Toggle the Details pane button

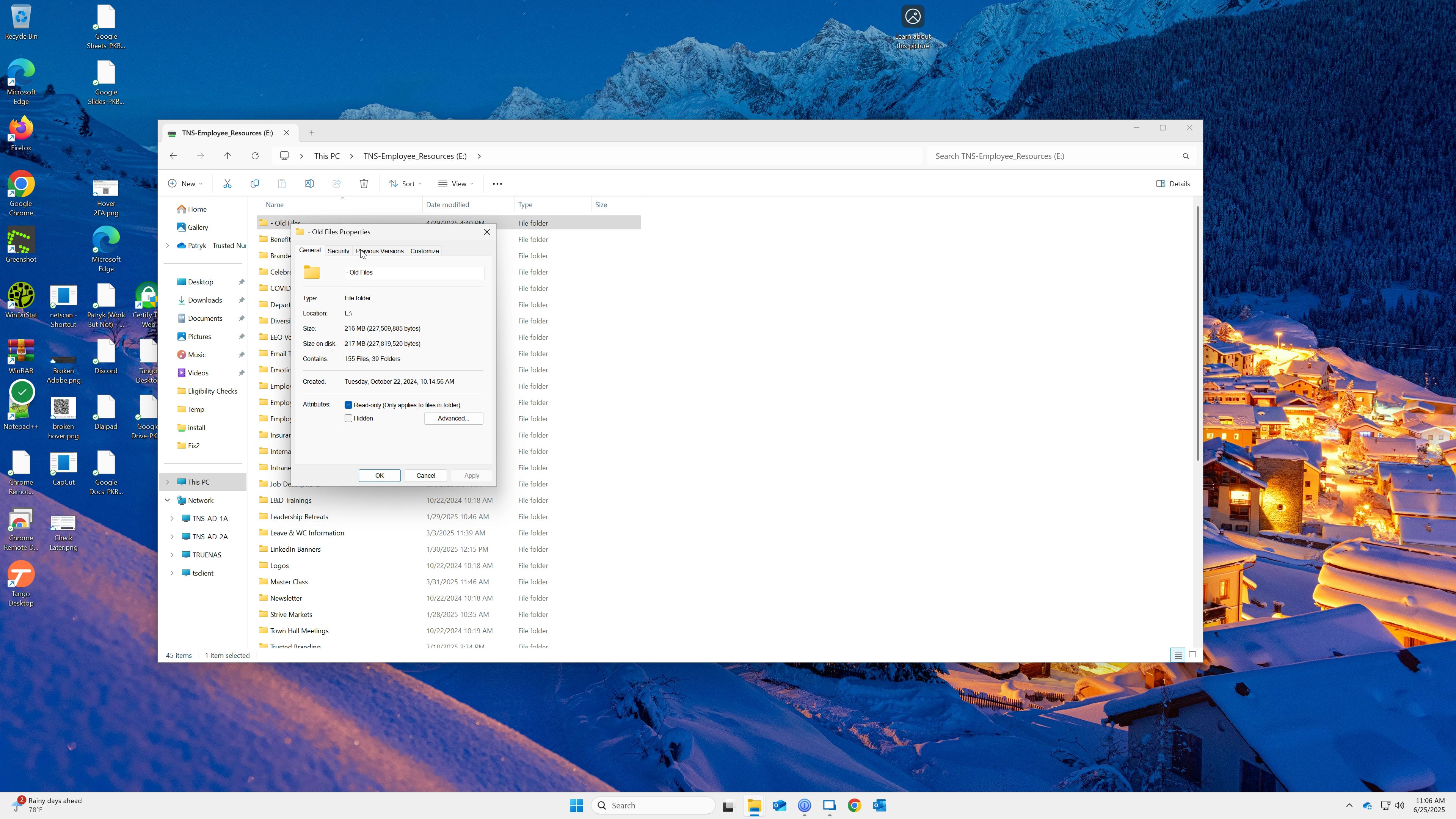tap(1174, 184)
